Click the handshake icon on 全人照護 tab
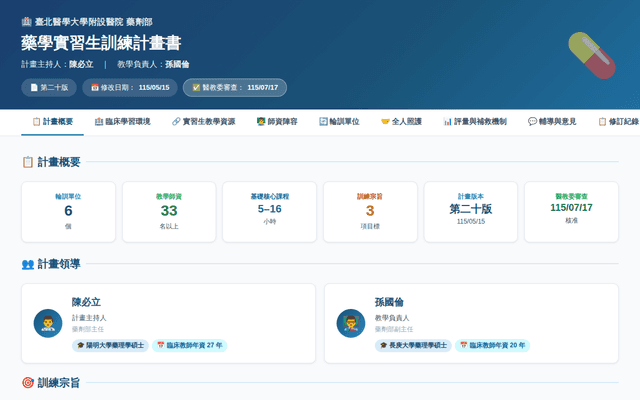 [385, 122]
